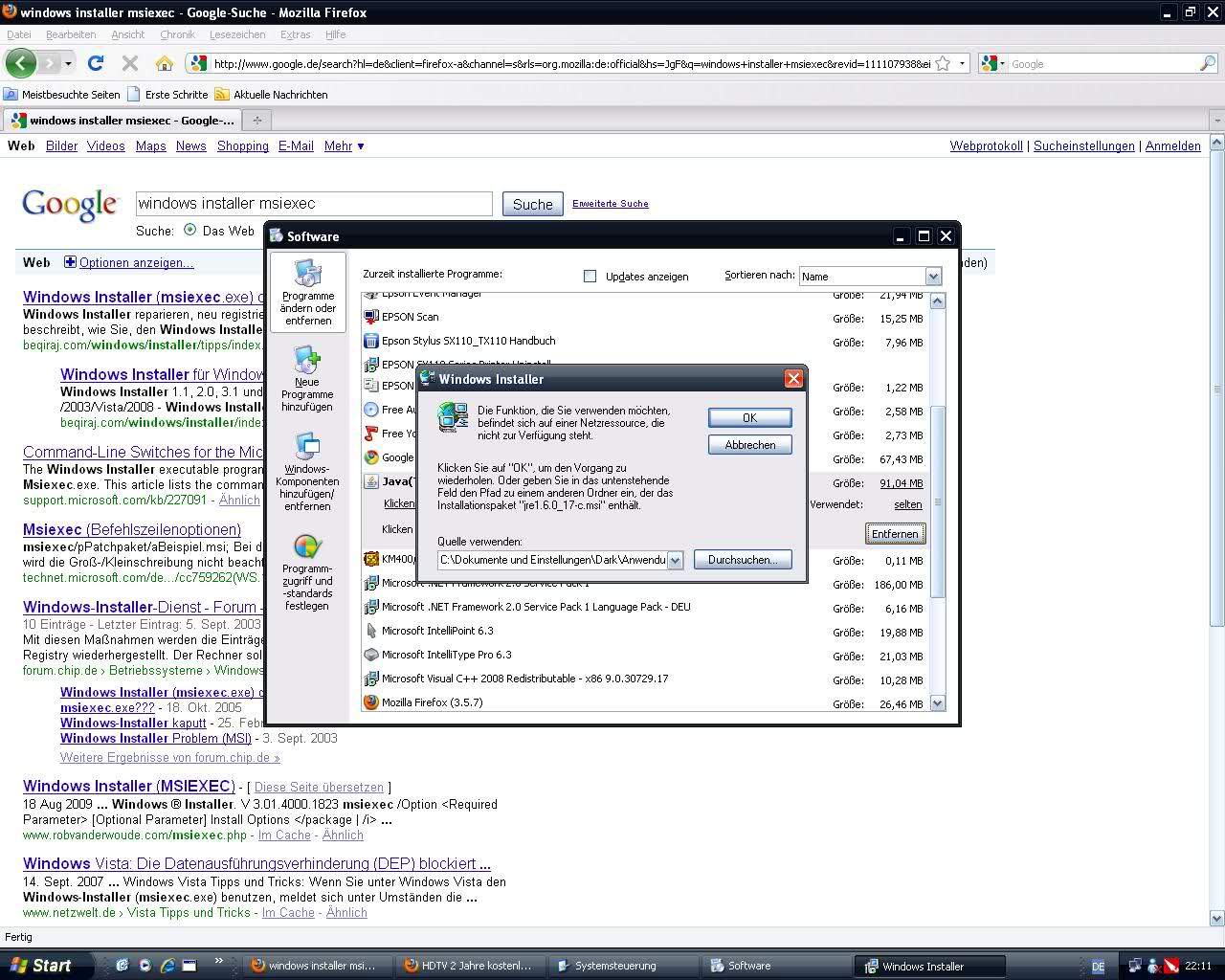This screenshot has width=1225, height=980.
Task: Click the Google 'Suche' button
Action: point(532,204)
